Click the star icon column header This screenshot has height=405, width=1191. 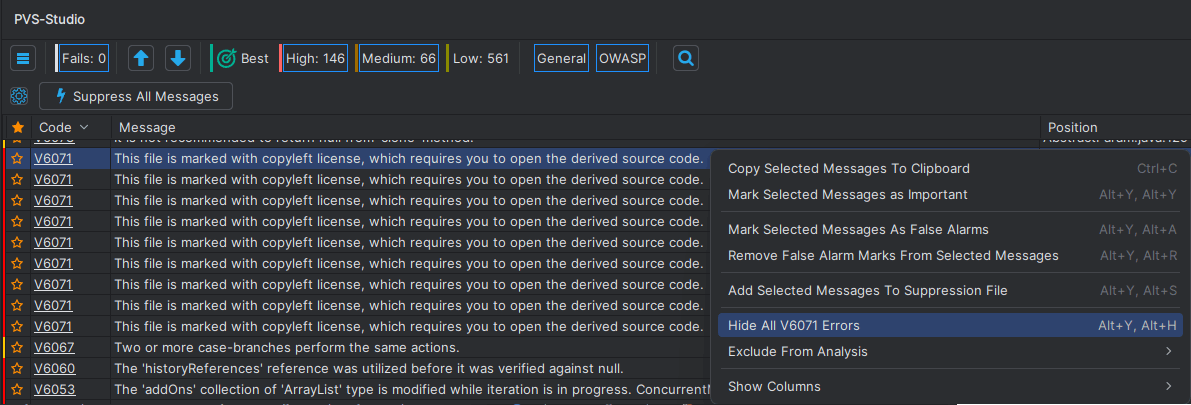[17, 127]
